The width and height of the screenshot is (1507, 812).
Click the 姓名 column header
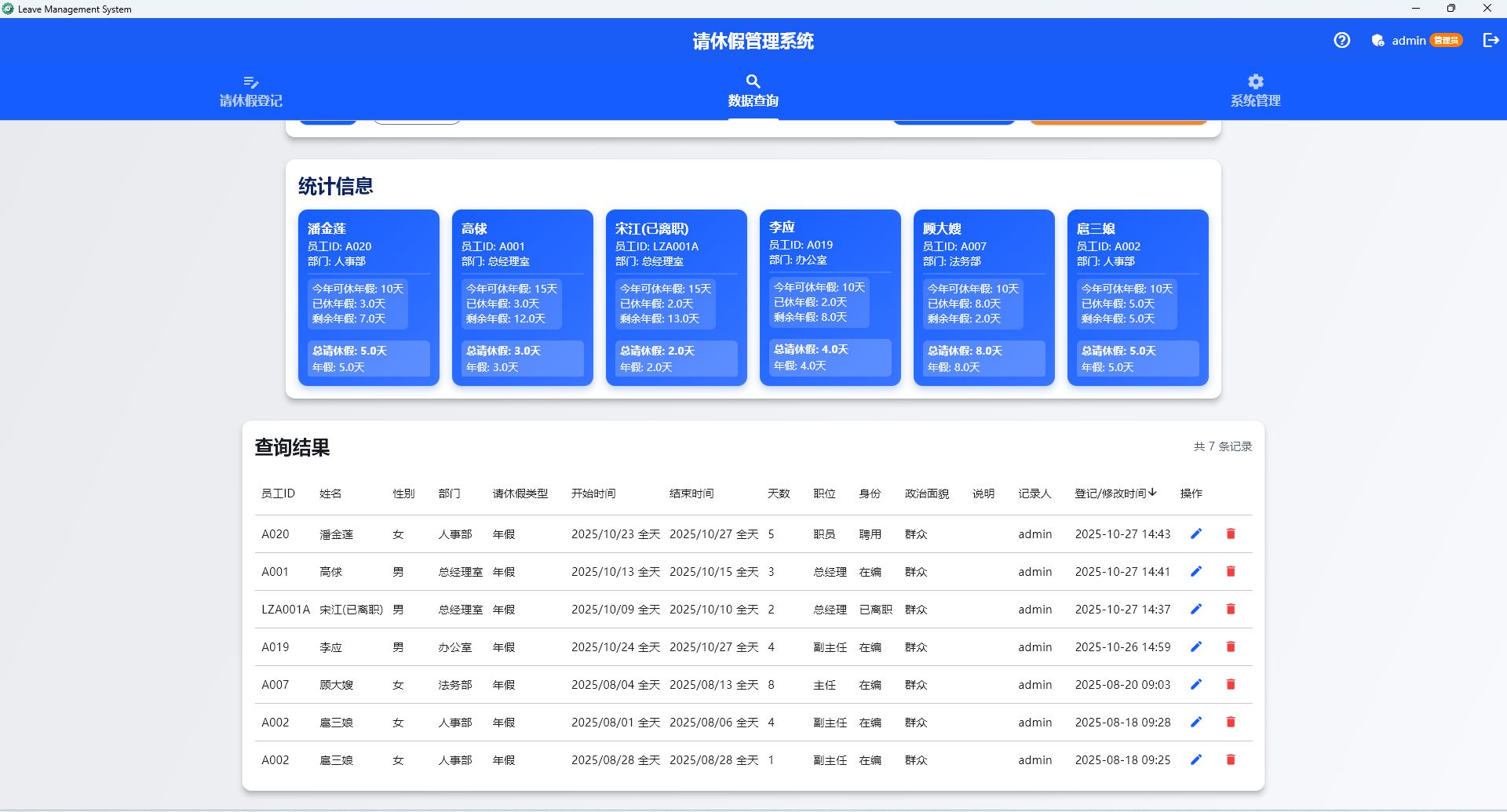[x=331, y=493]
